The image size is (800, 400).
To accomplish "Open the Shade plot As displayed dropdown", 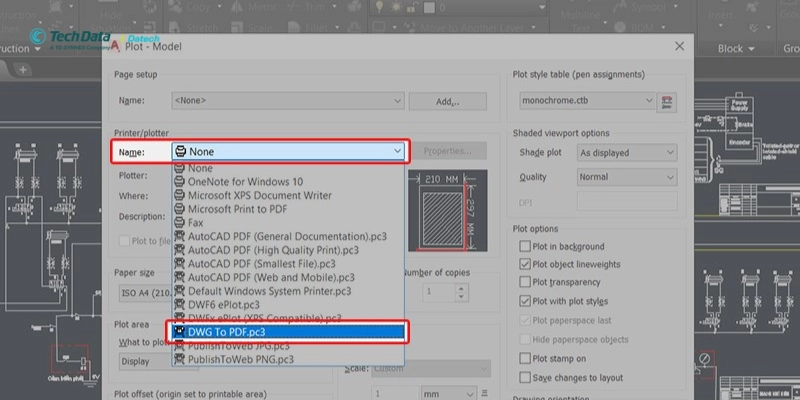I will click(x=628, y=153).
